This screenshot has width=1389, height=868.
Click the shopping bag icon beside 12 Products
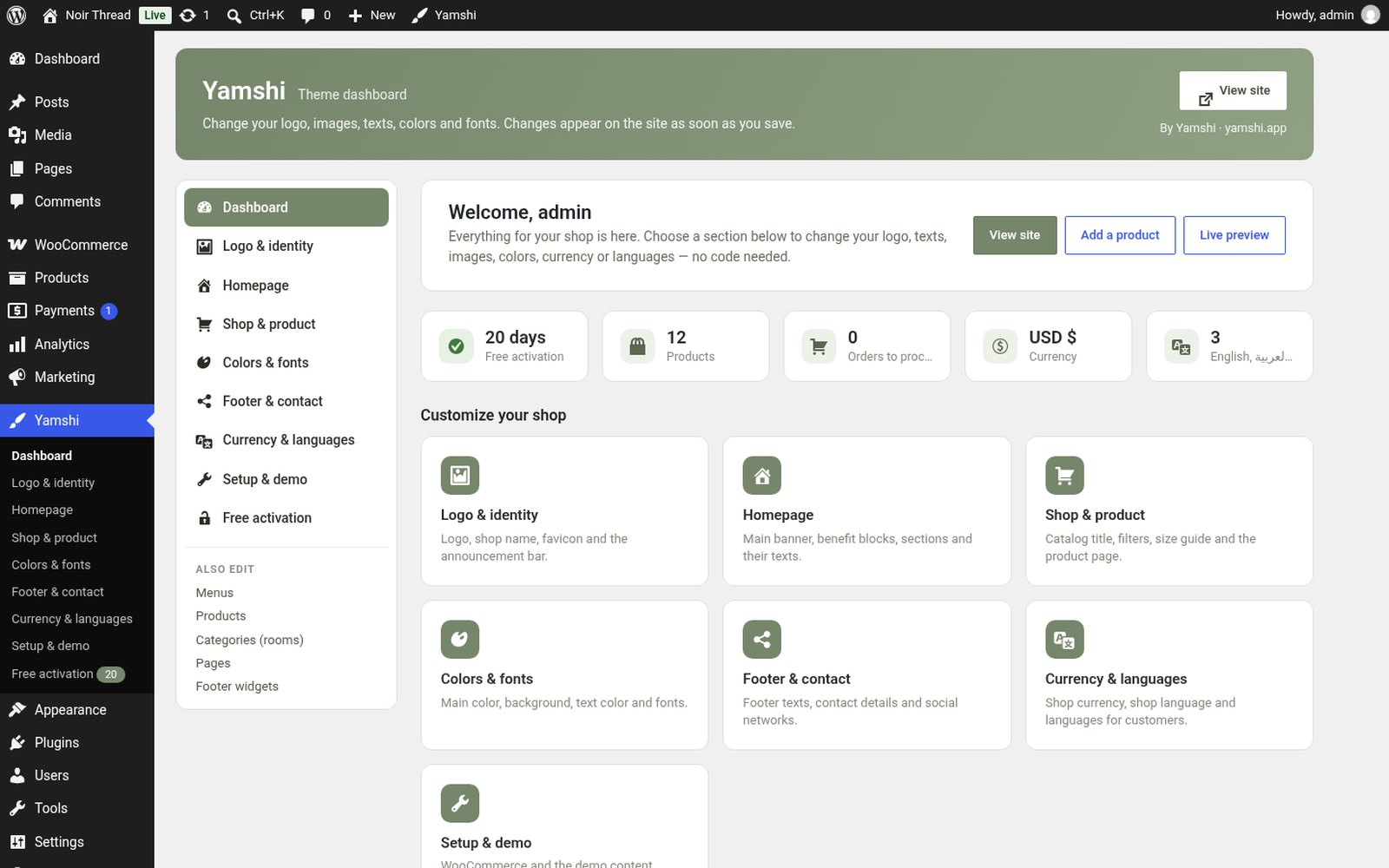click(x=637, y=346)
